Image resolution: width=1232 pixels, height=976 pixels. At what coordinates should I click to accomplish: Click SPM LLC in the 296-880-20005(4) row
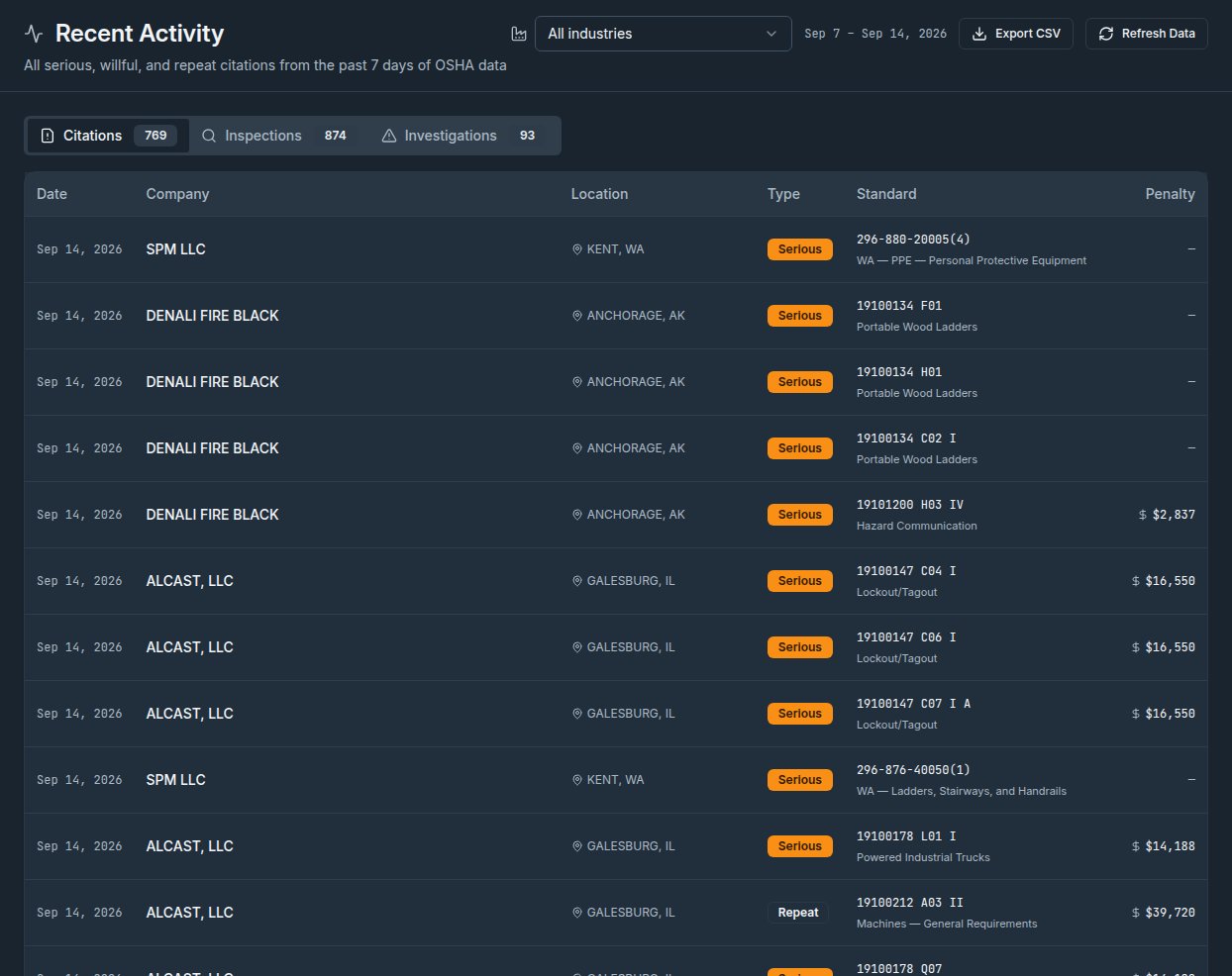[x=175, y=249]
